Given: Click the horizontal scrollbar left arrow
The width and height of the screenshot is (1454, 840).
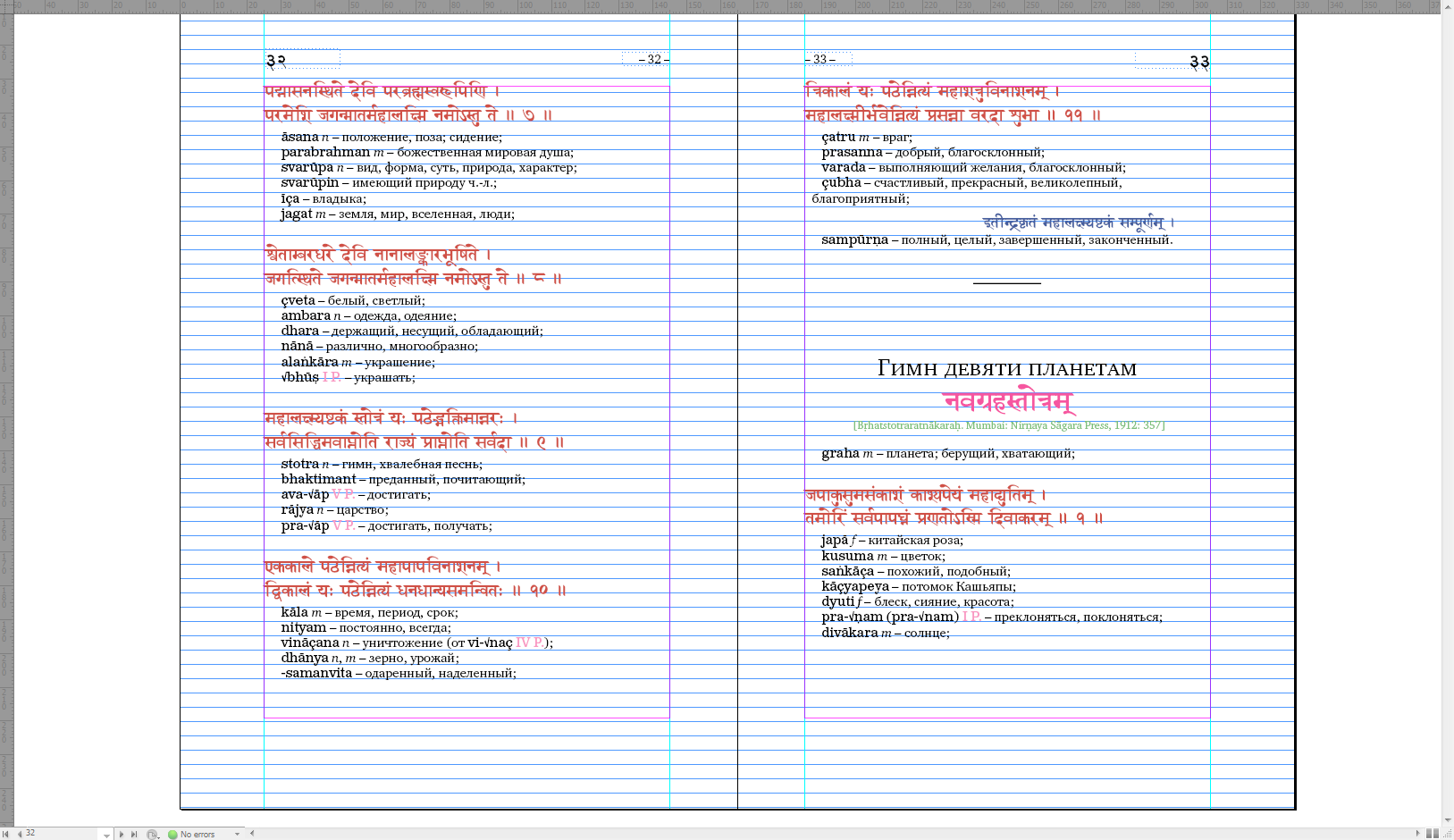Looking at the screenshot, I should (252, 833).
